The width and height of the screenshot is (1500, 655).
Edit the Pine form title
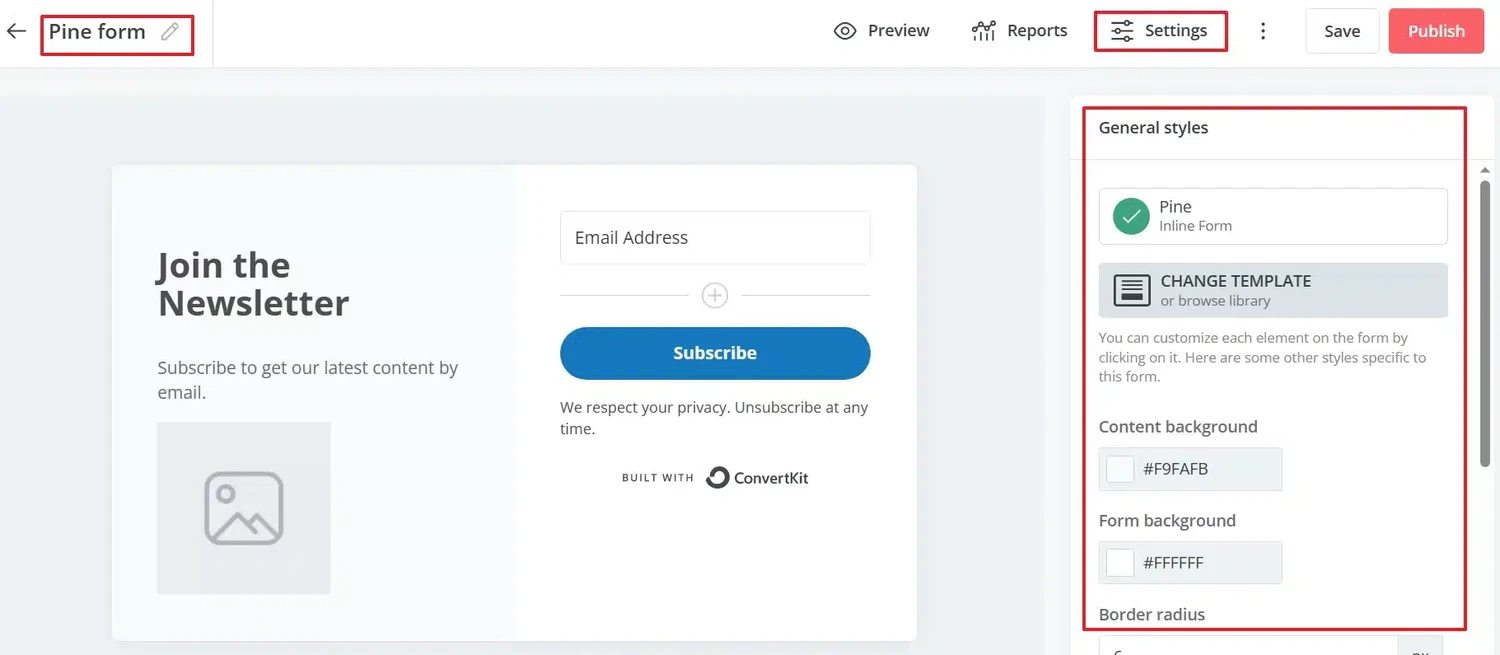97,31
